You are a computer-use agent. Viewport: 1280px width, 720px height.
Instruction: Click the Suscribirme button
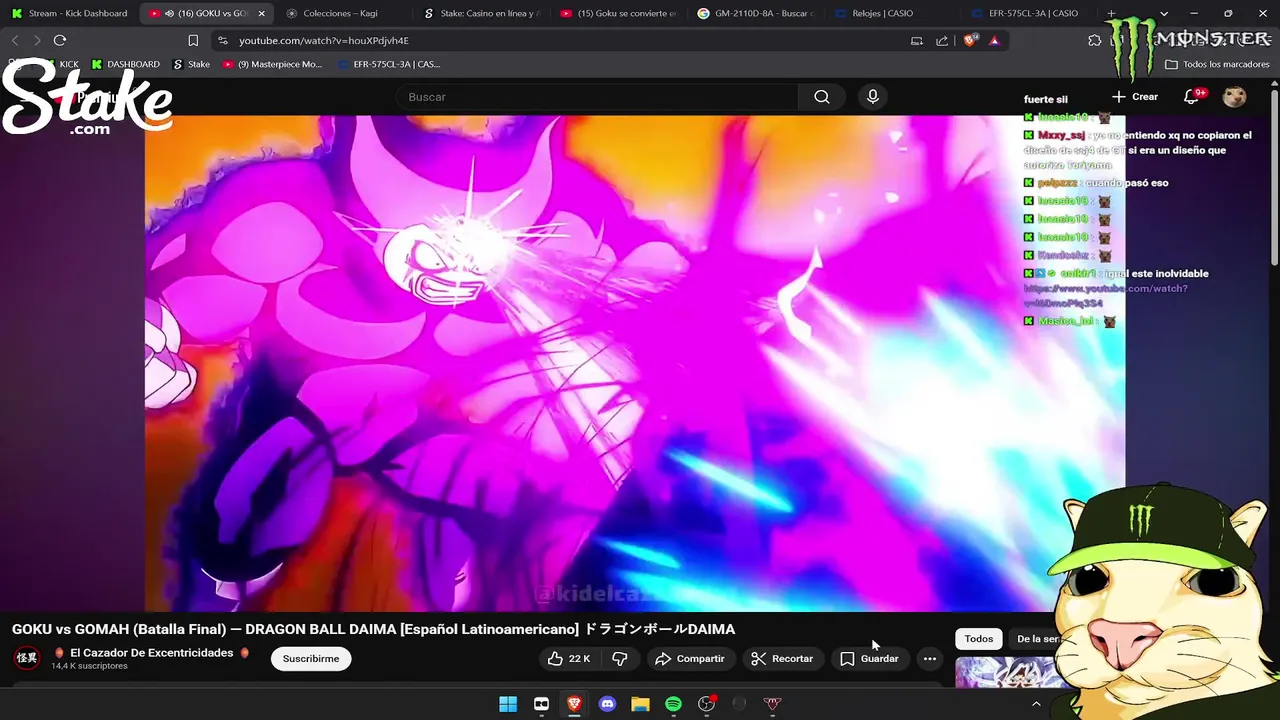(311, 659)
